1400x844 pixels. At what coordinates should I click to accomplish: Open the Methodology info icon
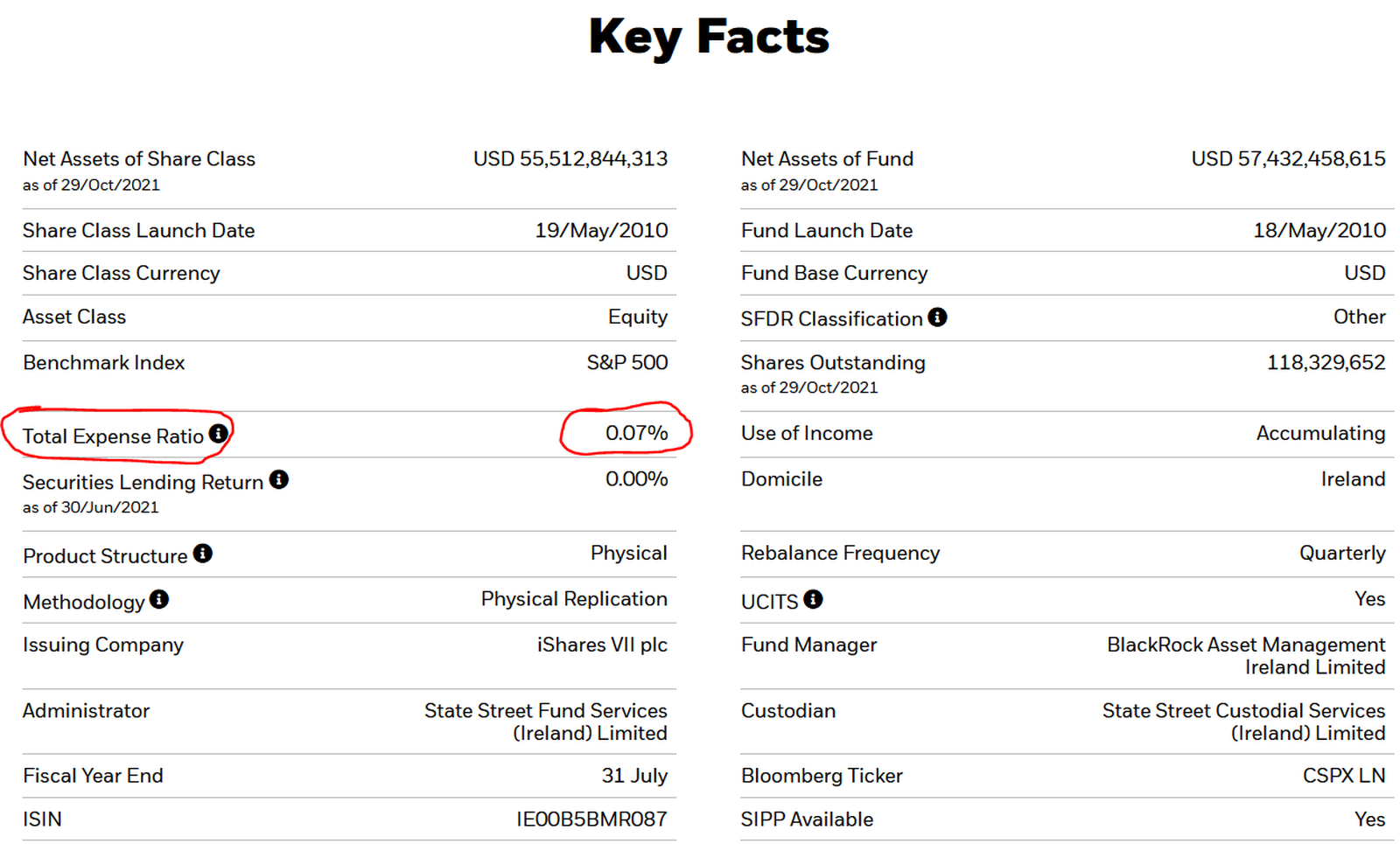click(x=158, y=599)
